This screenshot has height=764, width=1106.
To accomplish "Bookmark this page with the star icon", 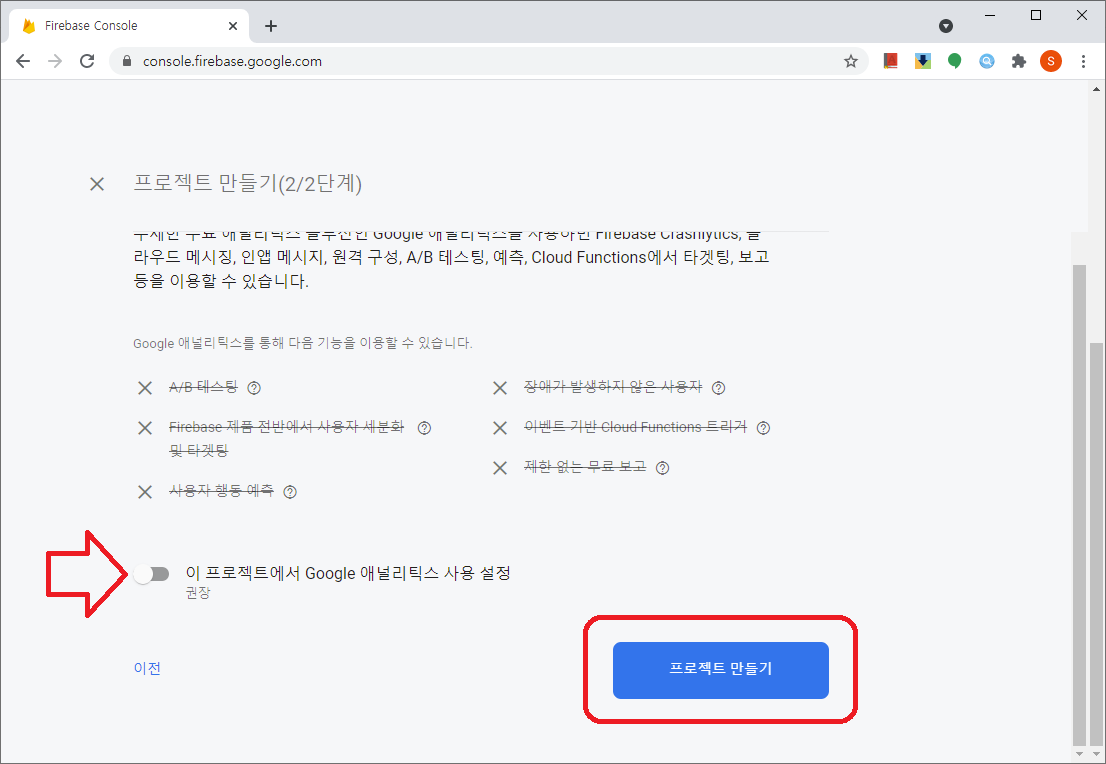I will [x=851, y=61].
